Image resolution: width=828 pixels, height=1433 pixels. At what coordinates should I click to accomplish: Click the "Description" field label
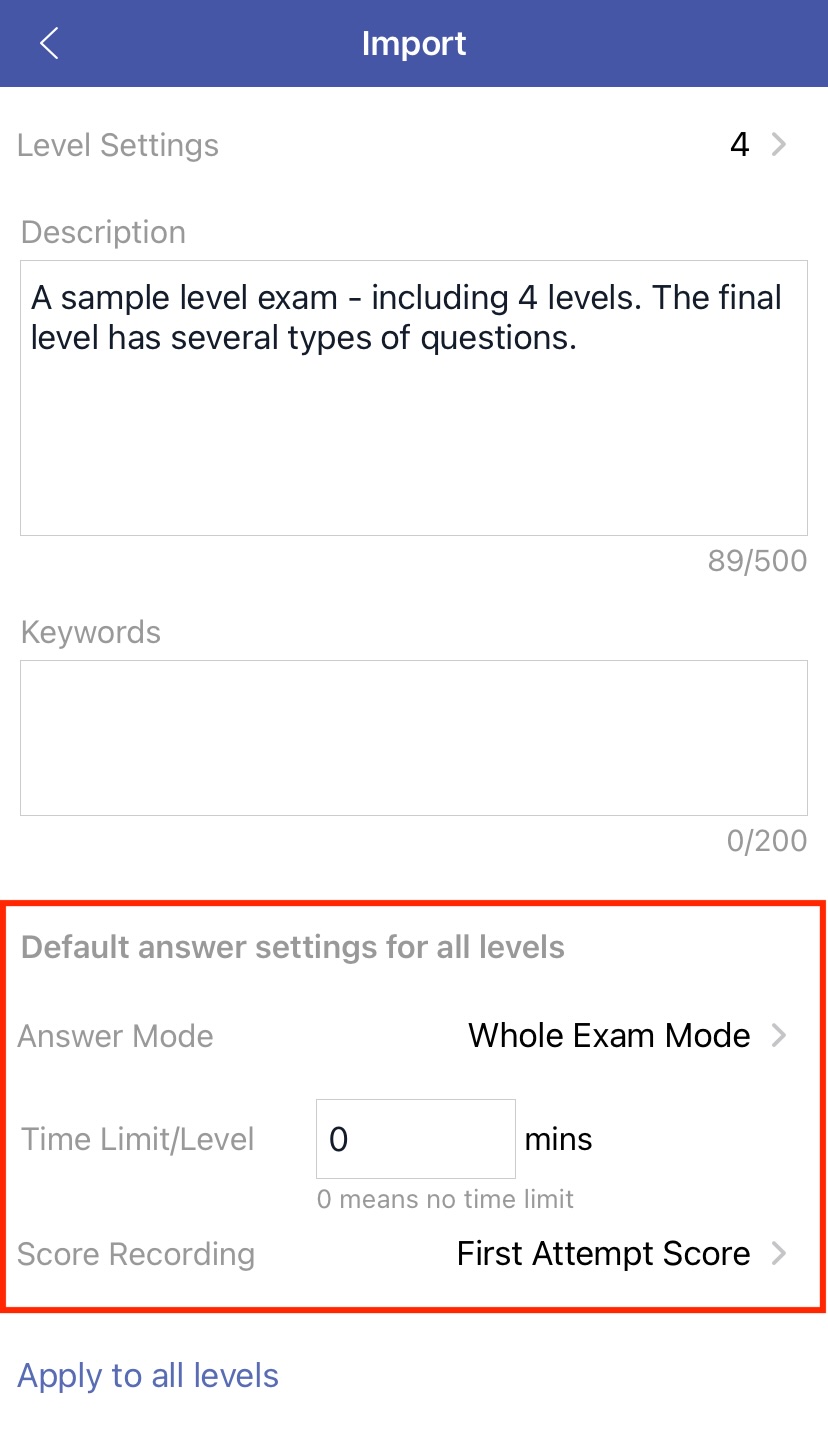pos(103,232)
